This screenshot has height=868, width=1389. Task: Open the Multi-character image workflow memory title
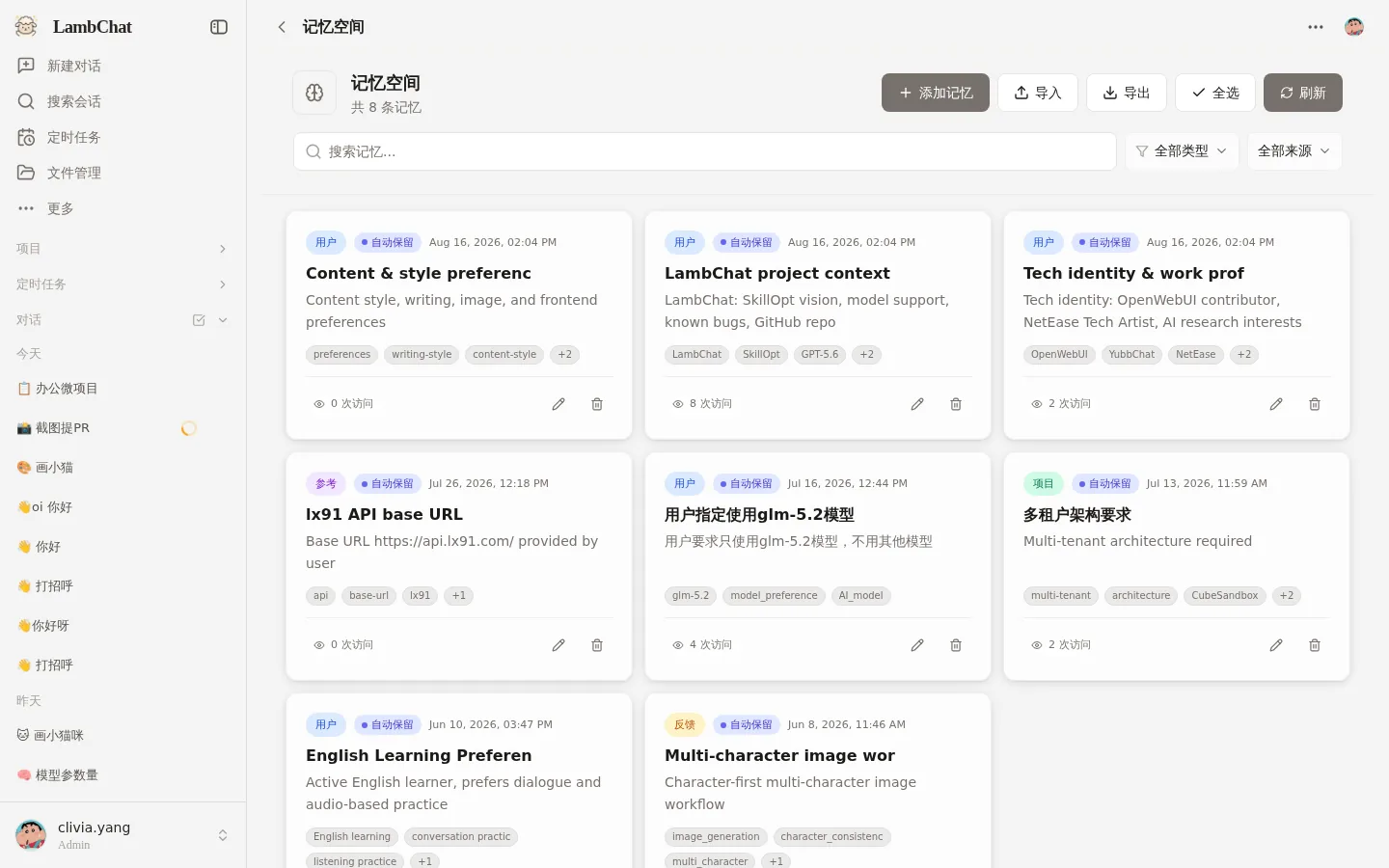point(779,756)
